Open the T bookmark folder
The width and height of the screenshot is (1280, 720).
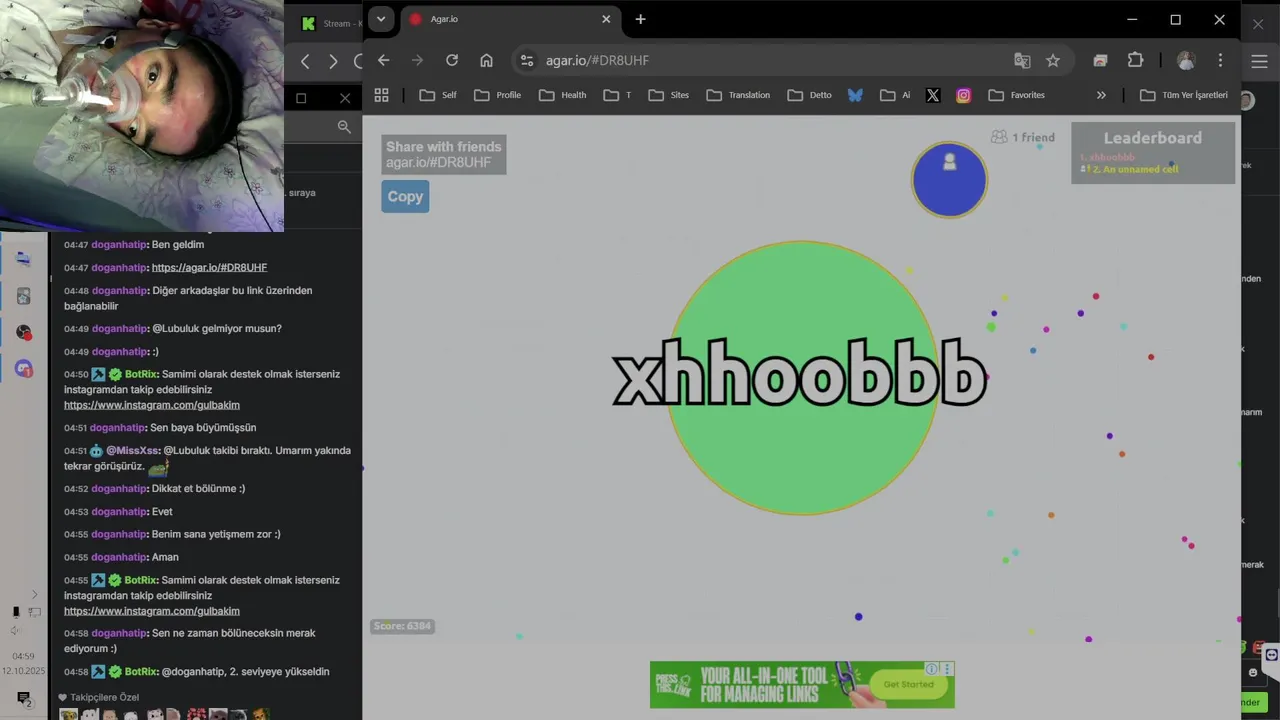click(618, 95)
